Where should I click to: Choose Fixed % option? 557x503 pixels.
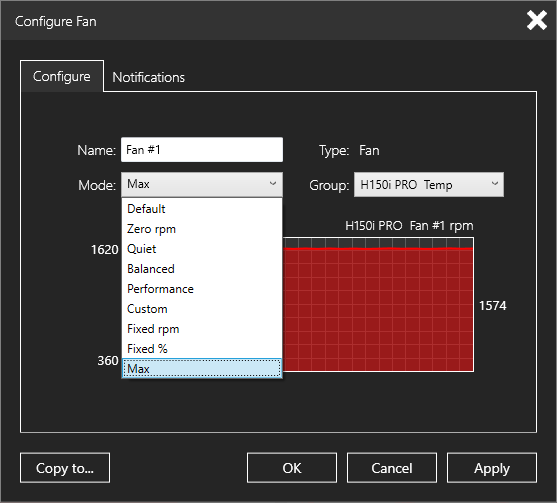tap(202, 349)
